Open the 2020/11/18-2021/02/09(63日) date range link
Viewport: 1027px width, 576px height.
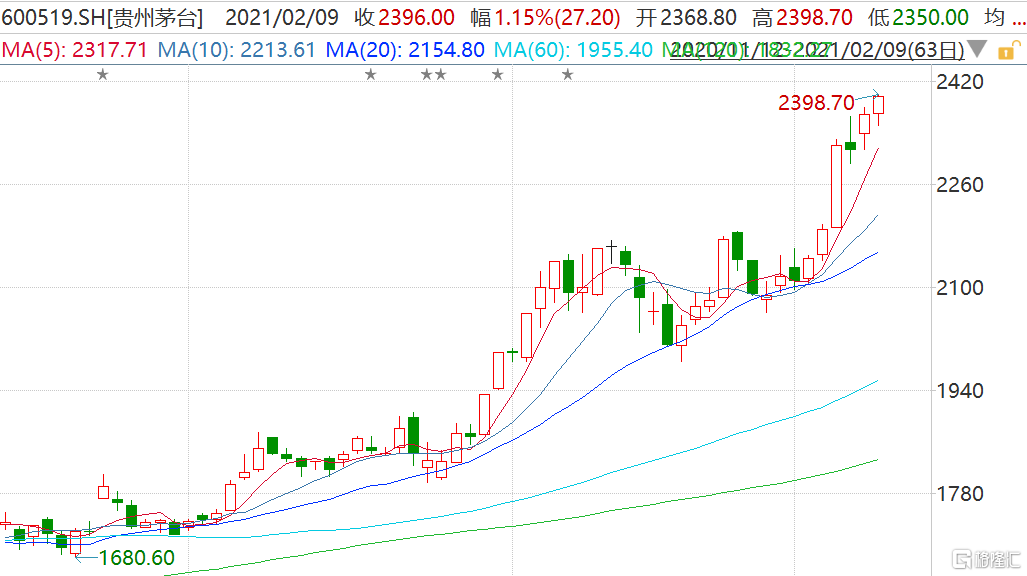817,50
